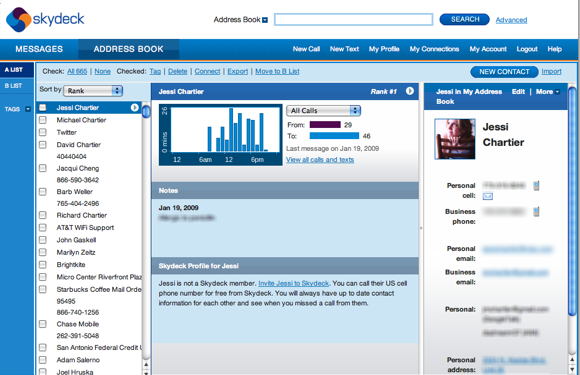This screenshot has height=375, width=580.
Task: Click the Import link
Action: tap(552, 71)
